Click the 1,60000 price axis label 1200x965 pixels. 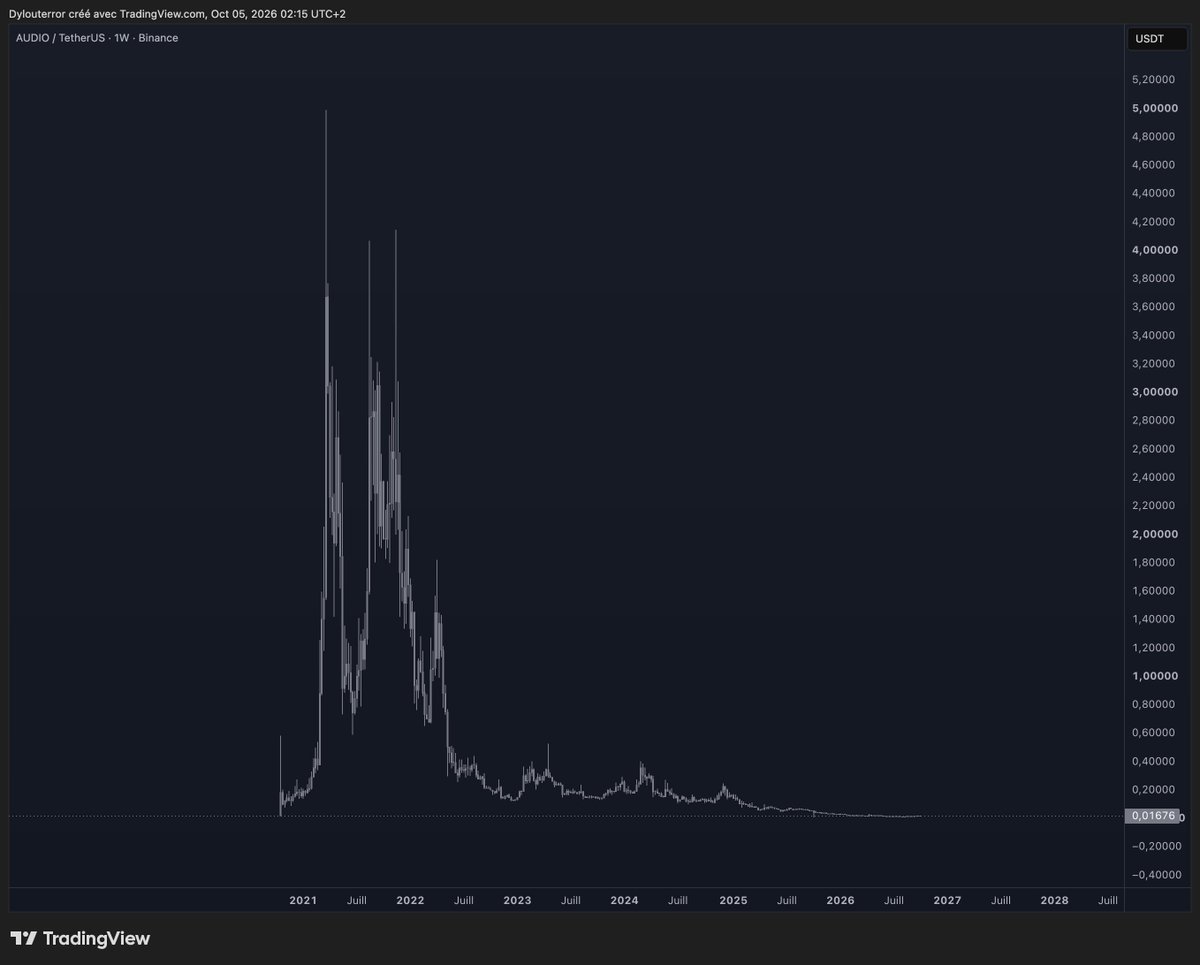point(1155,590)
